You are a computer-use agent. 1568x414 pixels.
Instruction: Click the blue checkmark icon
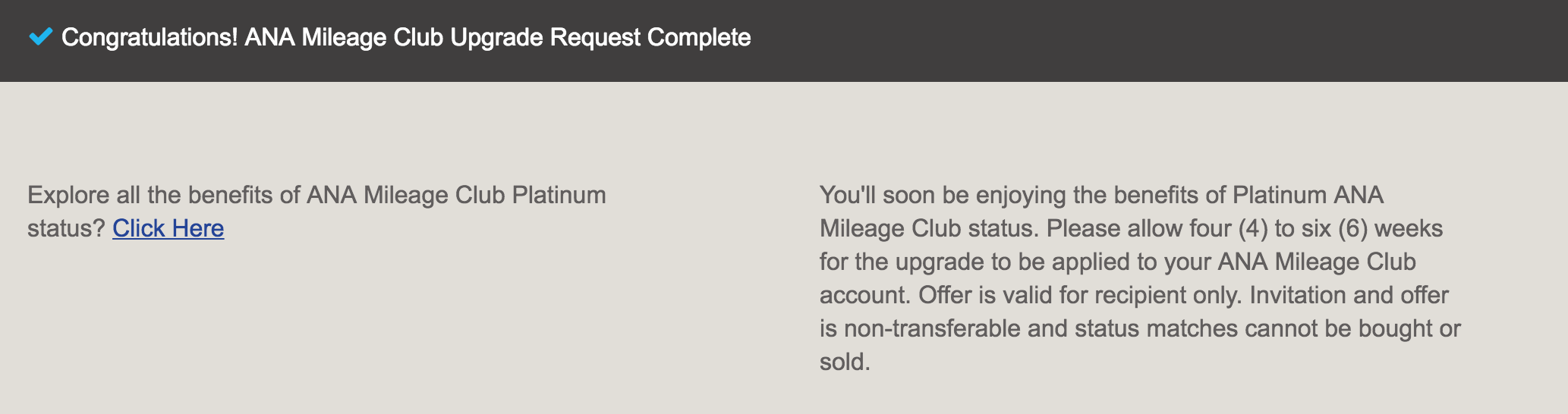[x=40, y=36]
